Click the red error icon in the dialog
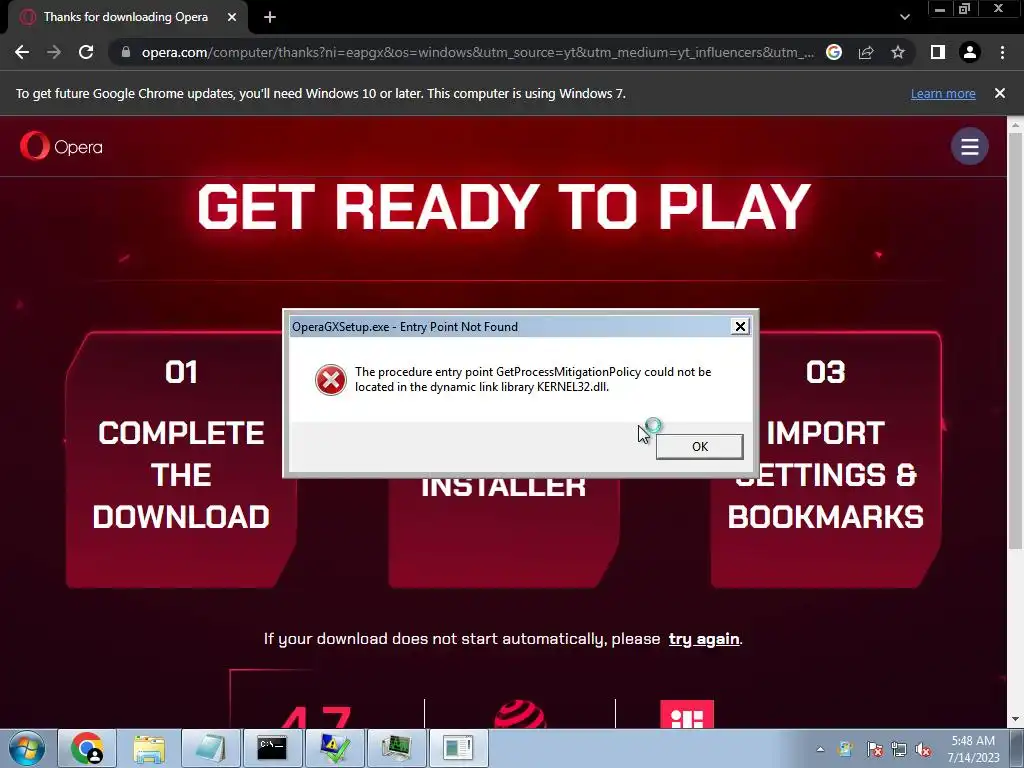The image size is (1024, 768). coord(331,380)
